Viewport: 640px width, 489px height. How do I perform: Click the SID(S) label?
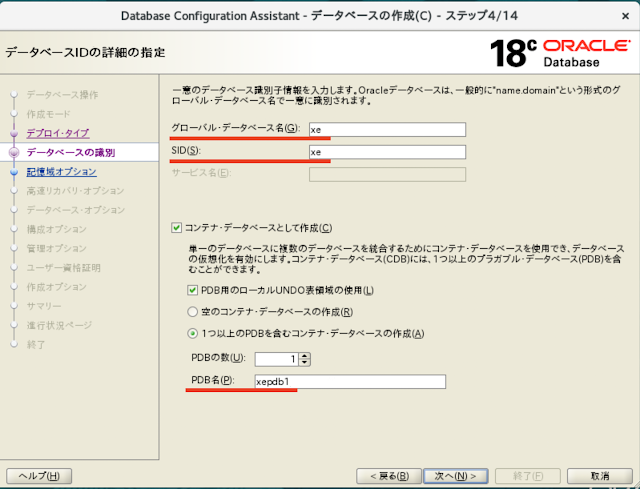pyautogui.click(x=186, y=151)
